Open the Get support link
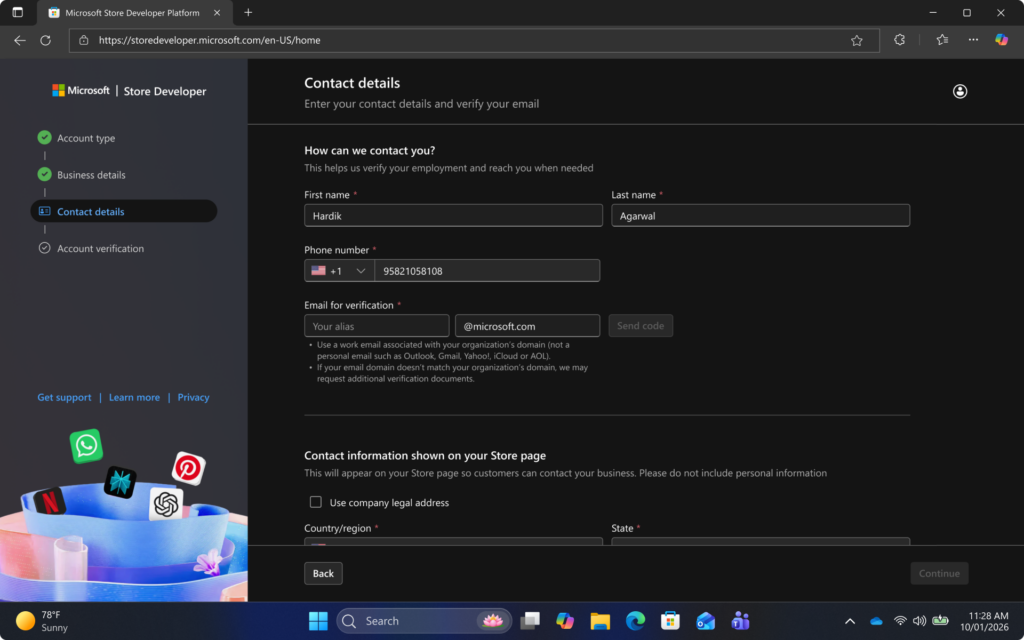The height and width of the screenshot is (640, 1024). click(x=64, y=397)
